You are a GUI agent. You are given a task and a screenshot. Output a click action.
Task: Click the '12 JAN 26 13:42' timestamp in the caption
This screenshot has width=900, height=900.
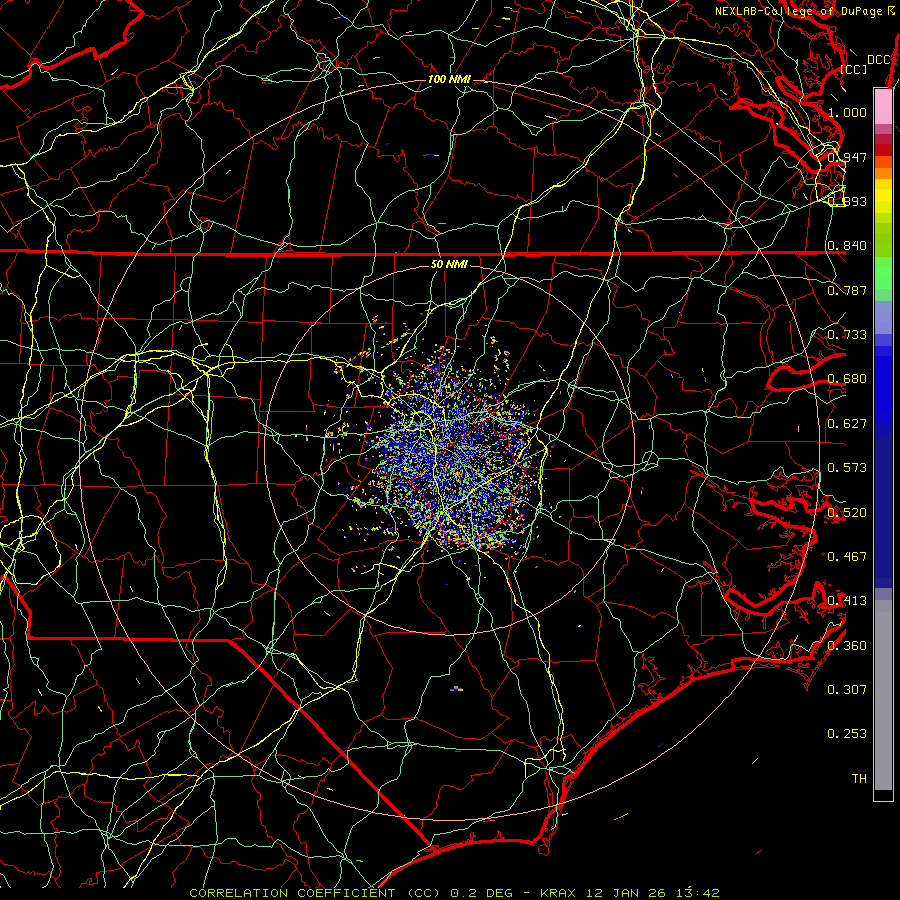(x=653, y=893)
